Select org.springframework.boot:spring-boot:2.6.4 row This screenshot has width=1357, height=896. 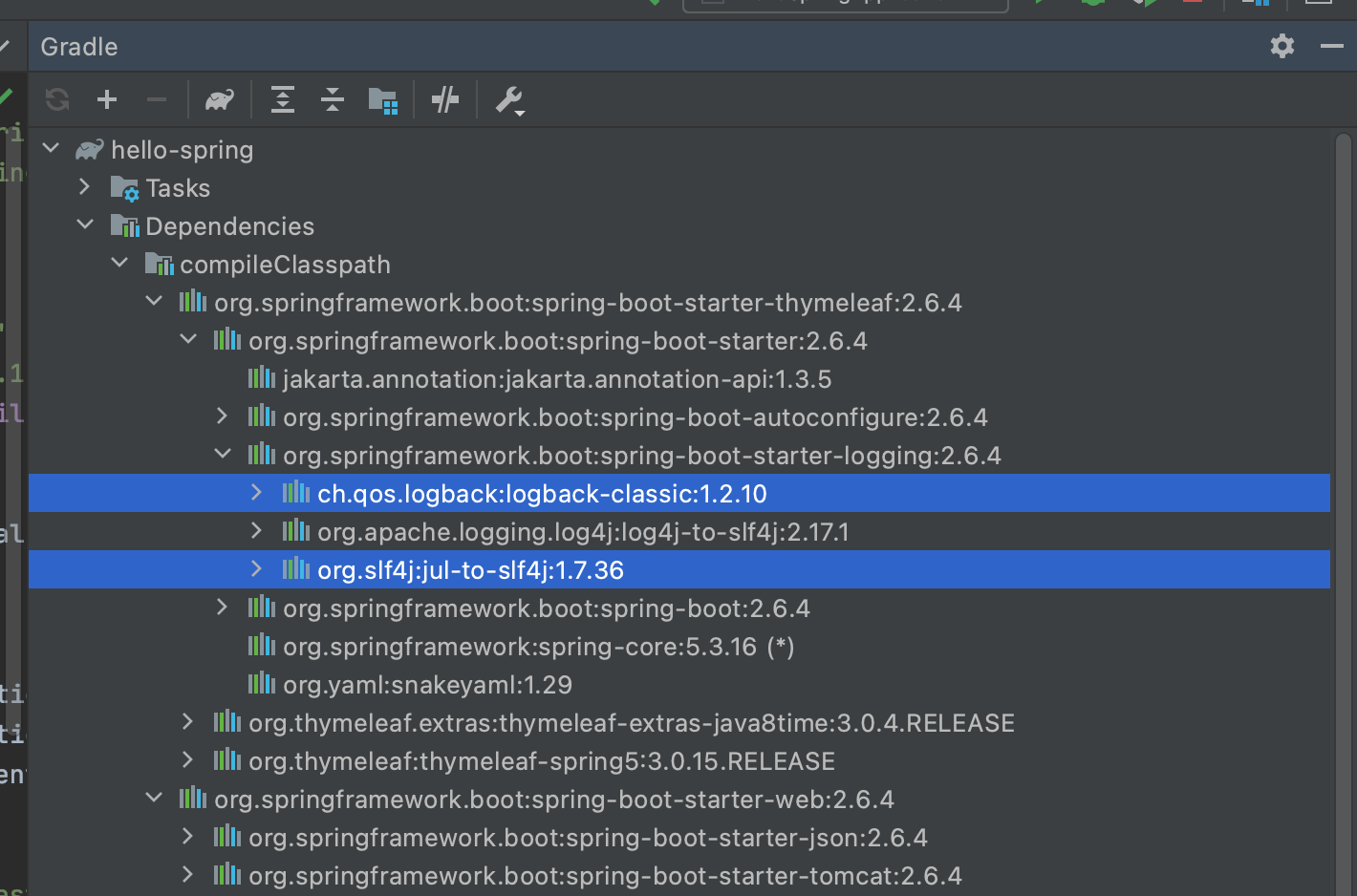[x=679, y=608]
